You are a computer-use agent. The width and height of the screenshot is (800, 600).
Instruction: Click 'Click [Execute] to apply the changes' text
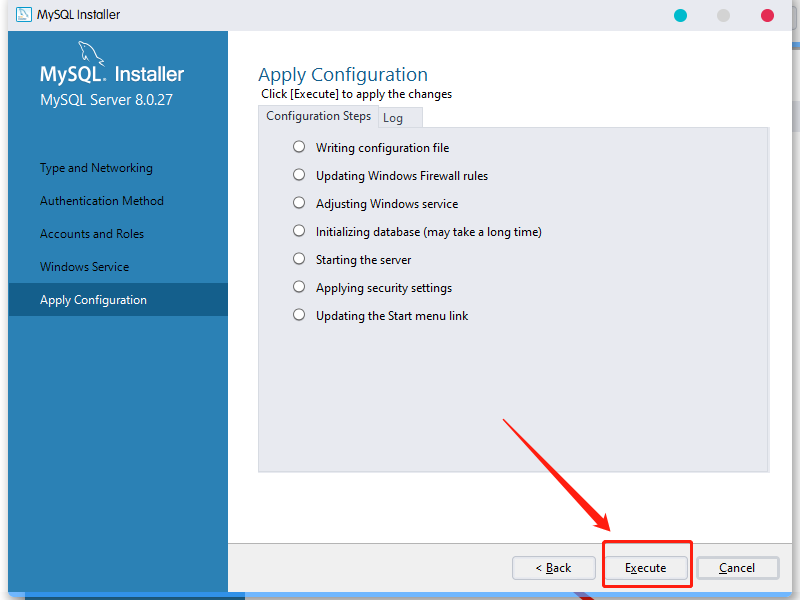[357, 94]
